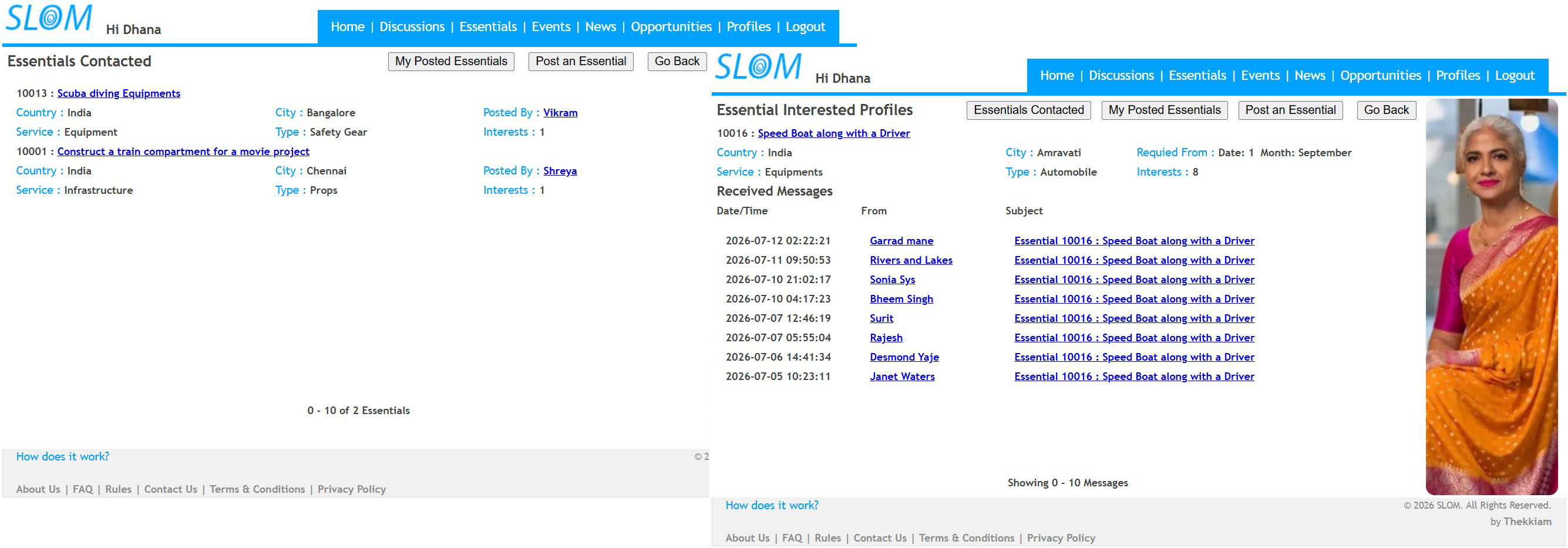The height and width of the screenshot is (548, 1568).
Task: Open Opportunities in the Interested Profiles page navbar
Action: click(x=1381, y=76)
